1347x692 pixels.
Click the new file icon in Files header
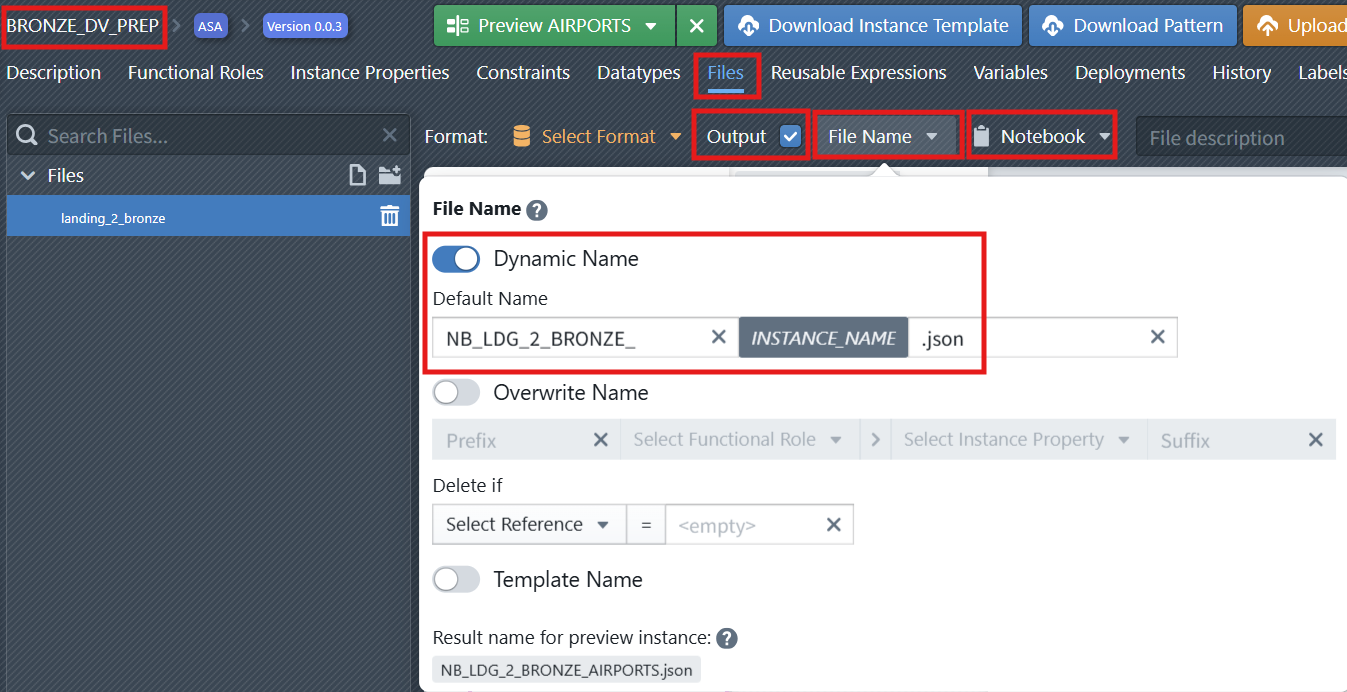click(x=357, y=176)
